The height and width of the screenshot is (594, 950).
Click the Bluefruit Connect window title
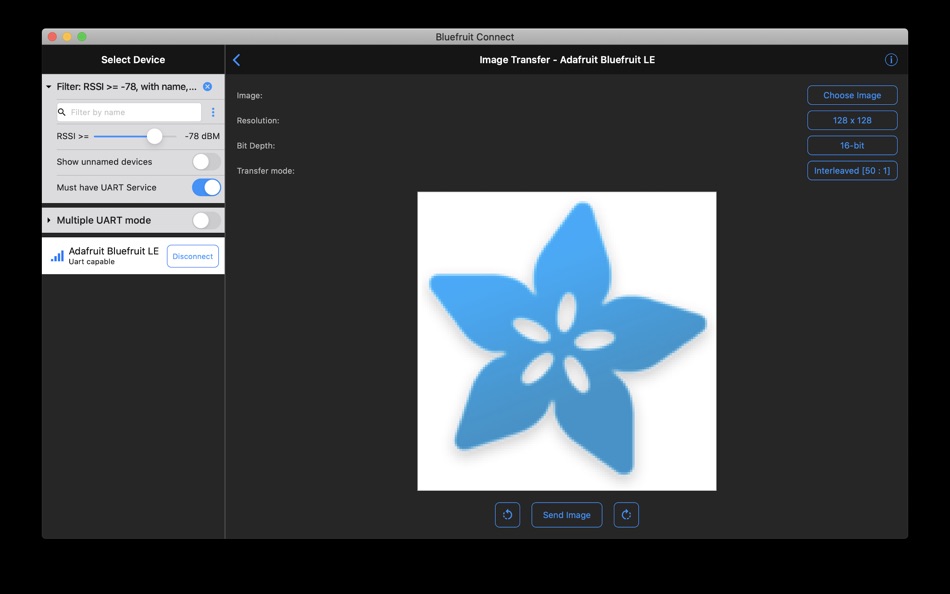474,37
